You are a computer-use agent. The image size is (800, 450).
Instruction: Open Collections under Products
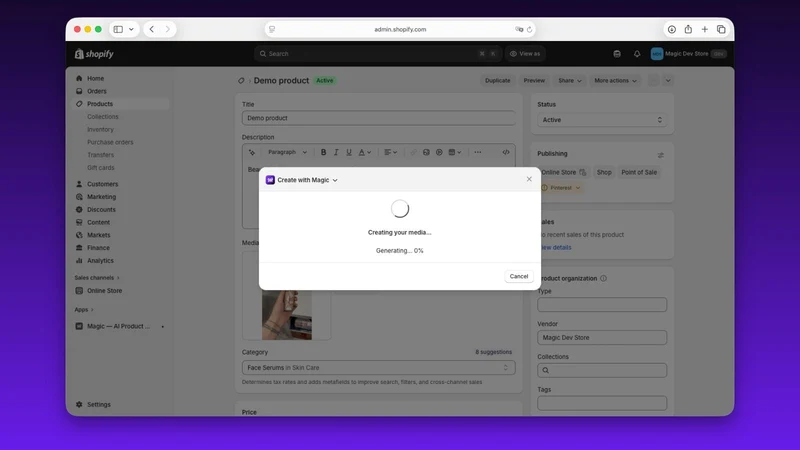(103, 117)
